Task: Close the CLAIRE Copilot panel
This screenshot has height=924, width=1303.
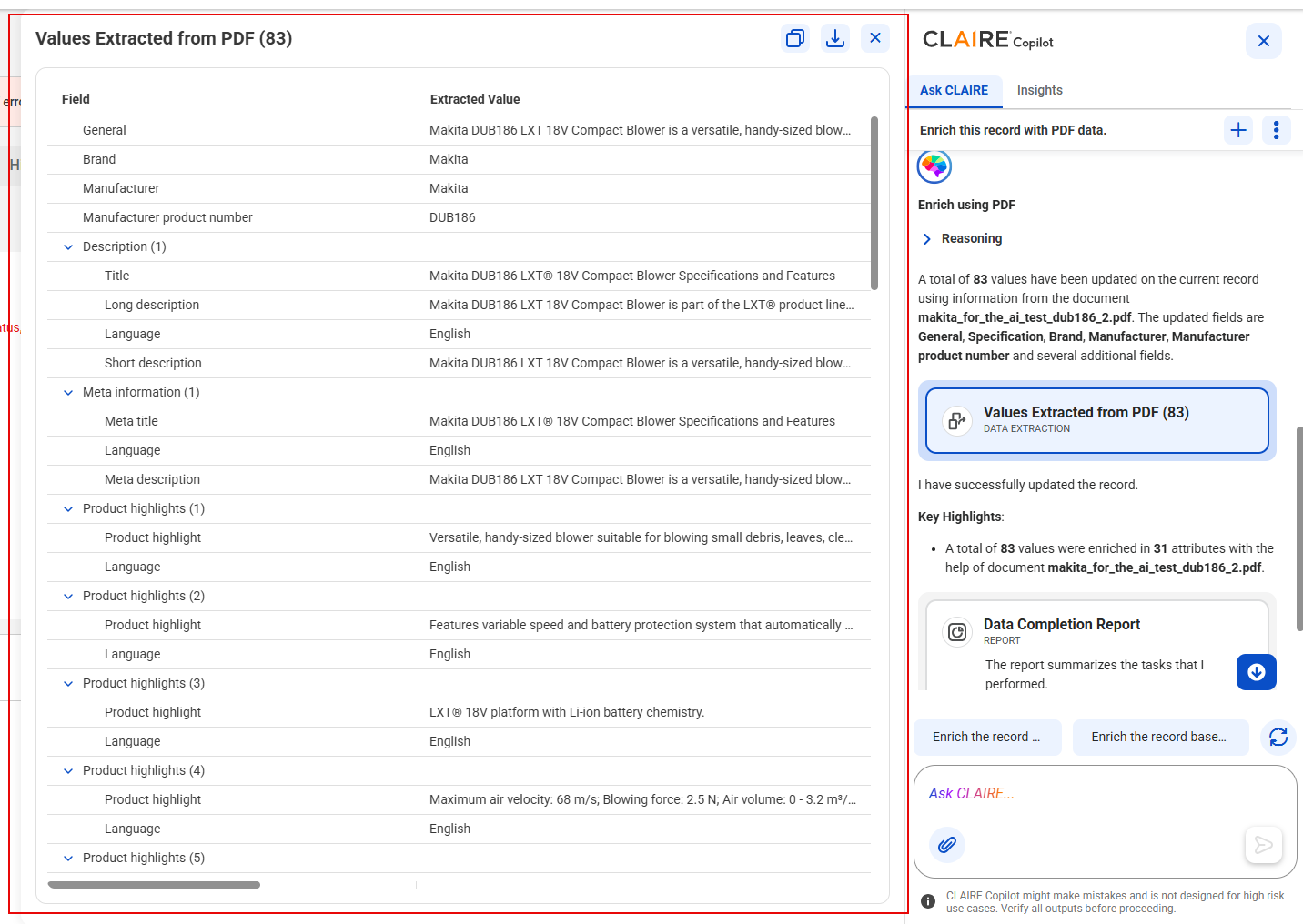Action: 1263,41
